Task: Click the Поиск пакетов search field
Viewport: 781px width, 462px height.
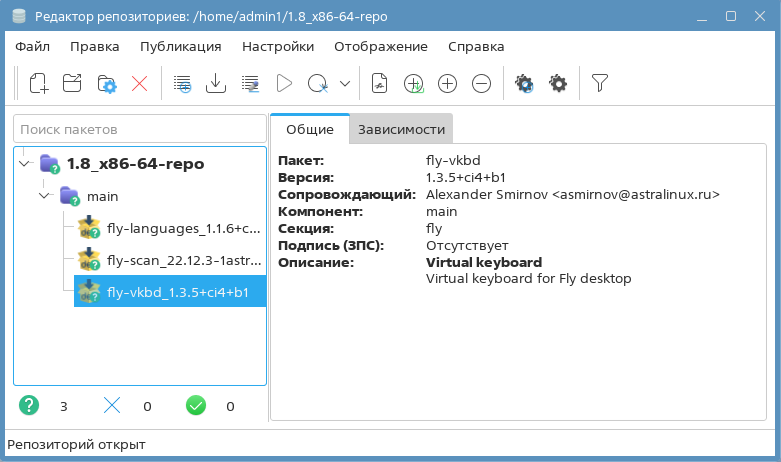Action: point(139,129)
